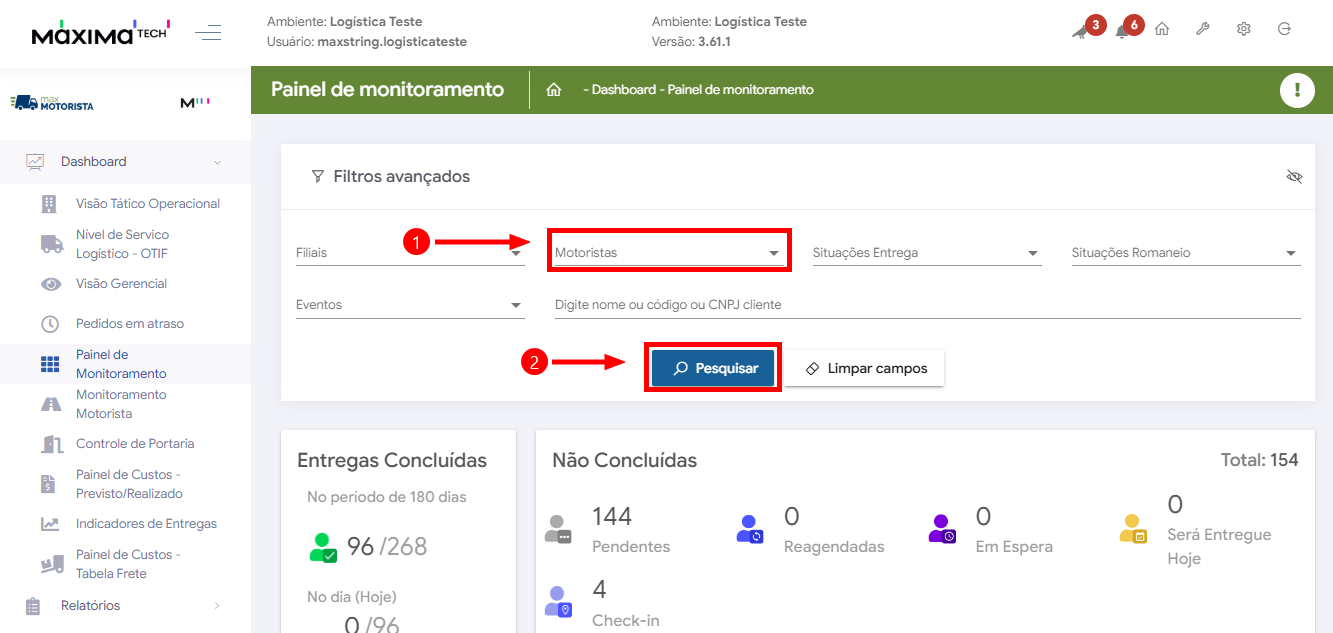
Task: Click the Limpar campos button
Action: (x=864, y=368)
